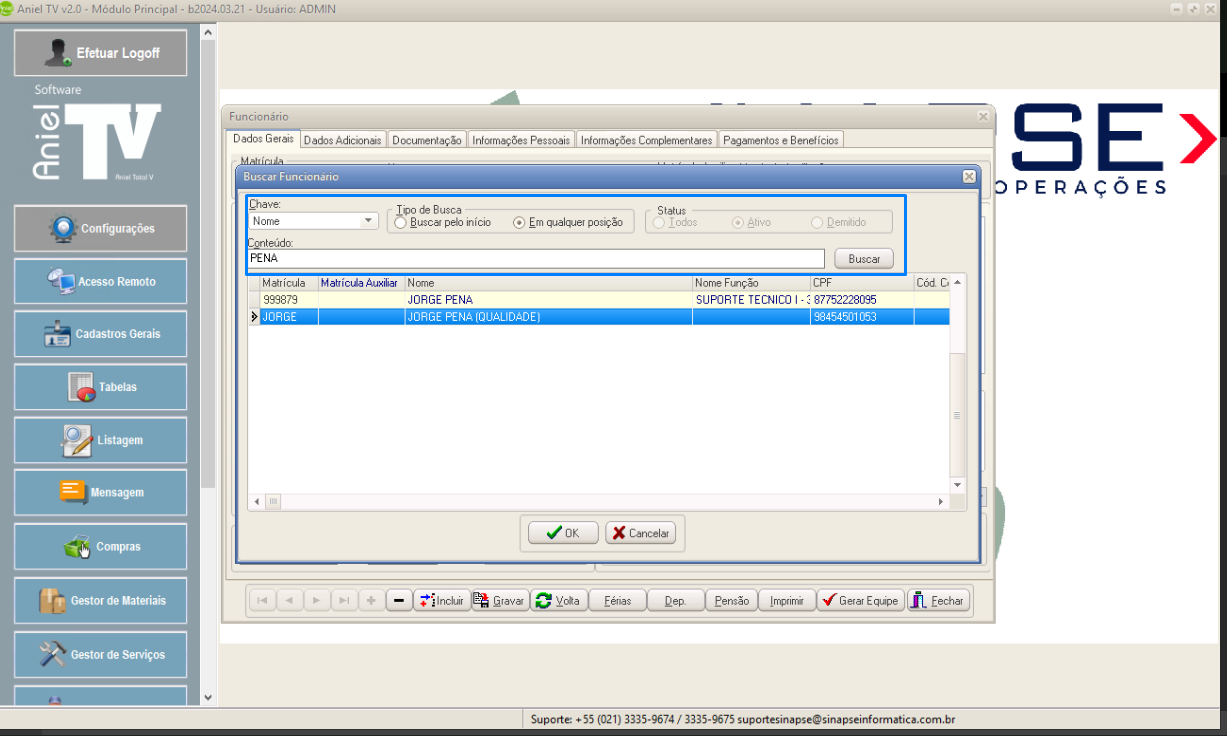Confirm selection with the OK button
Screen dimensions: 1227x736
563,533
